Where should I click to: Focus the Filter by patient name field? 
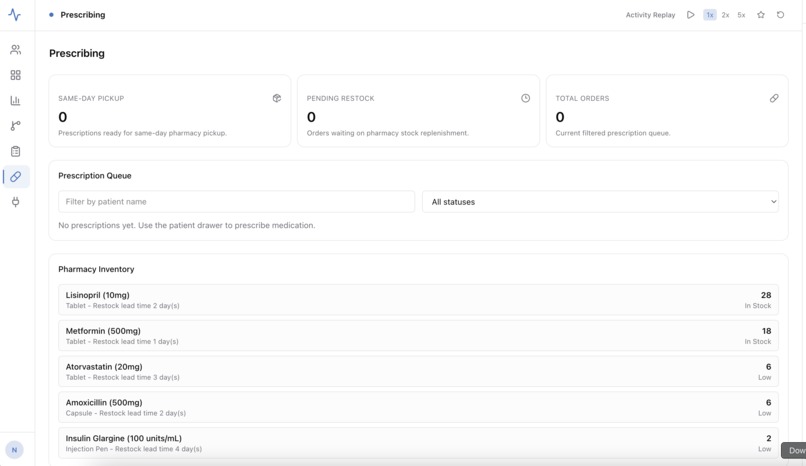236,201
